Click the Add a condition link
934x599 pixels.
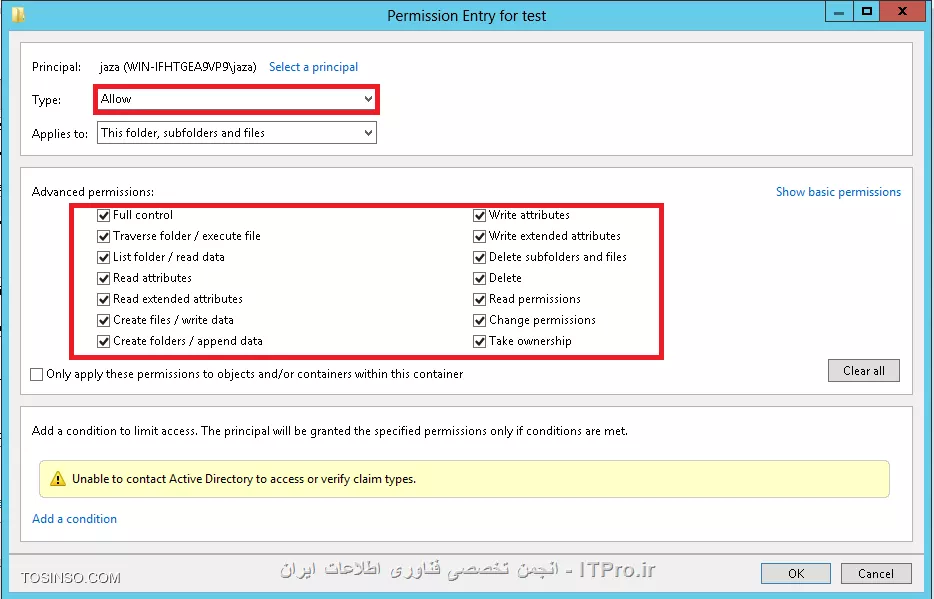point(74,519)
